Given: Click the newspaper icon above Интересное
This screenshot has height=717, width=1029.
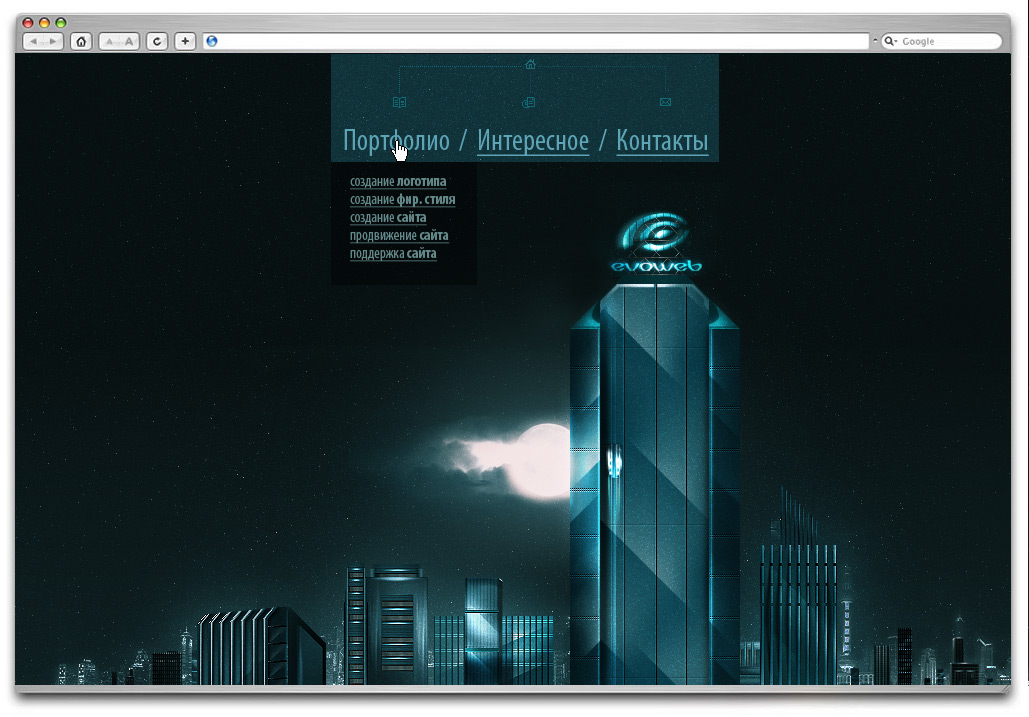Looking at the screenshot, I should (x=528, y=102).
